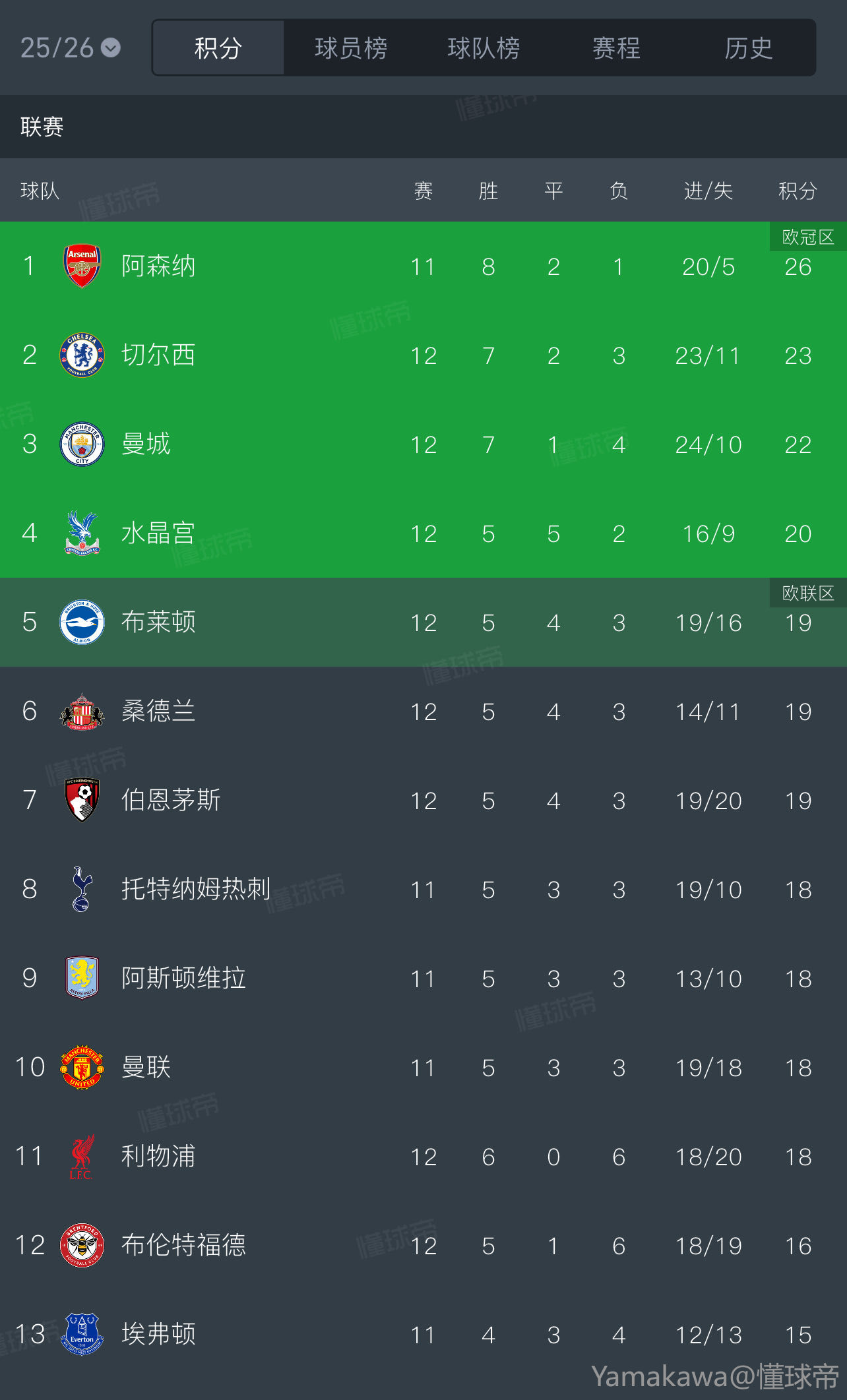Tap the 桑德兰 team name
The height and width of the screenshot is (1400, 847).
(158, 711)
